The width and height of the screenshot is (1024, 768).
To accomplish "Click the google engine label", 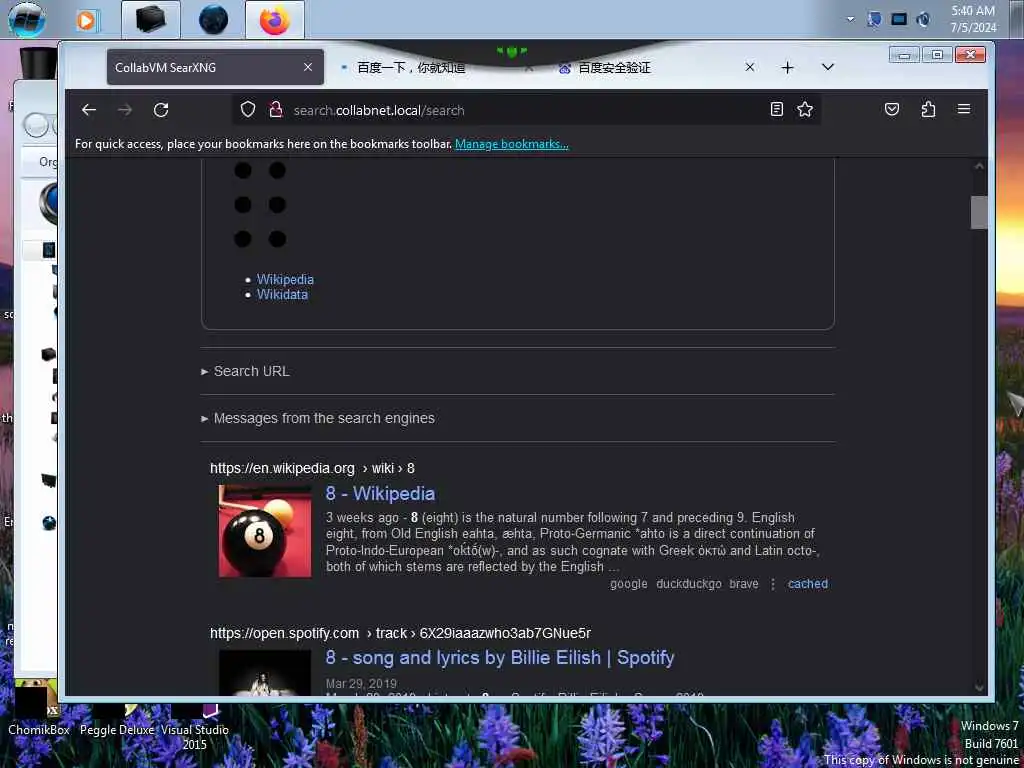I will (x=628, y=584).
